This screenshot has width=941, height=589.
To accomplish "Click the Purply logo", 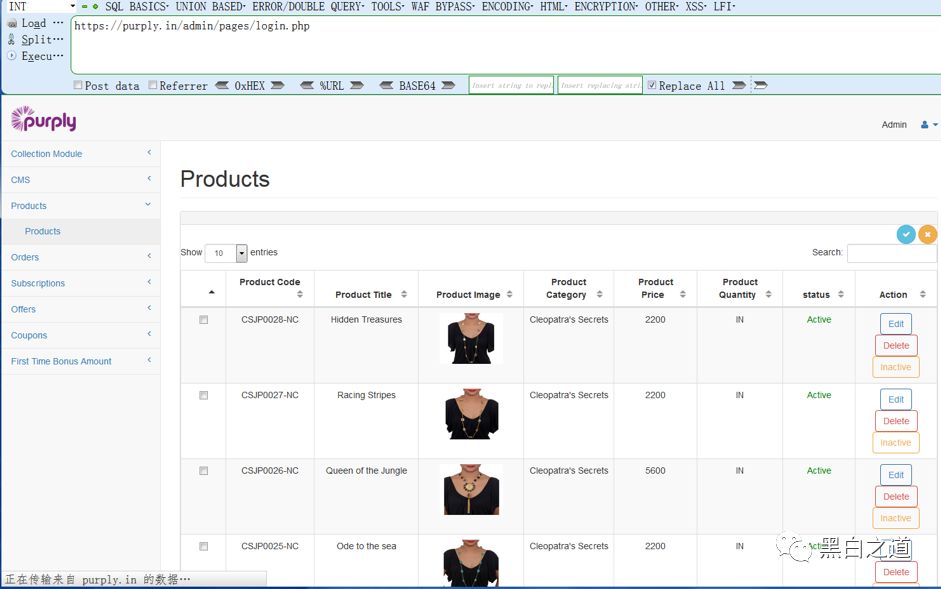I will pos(43,120).
